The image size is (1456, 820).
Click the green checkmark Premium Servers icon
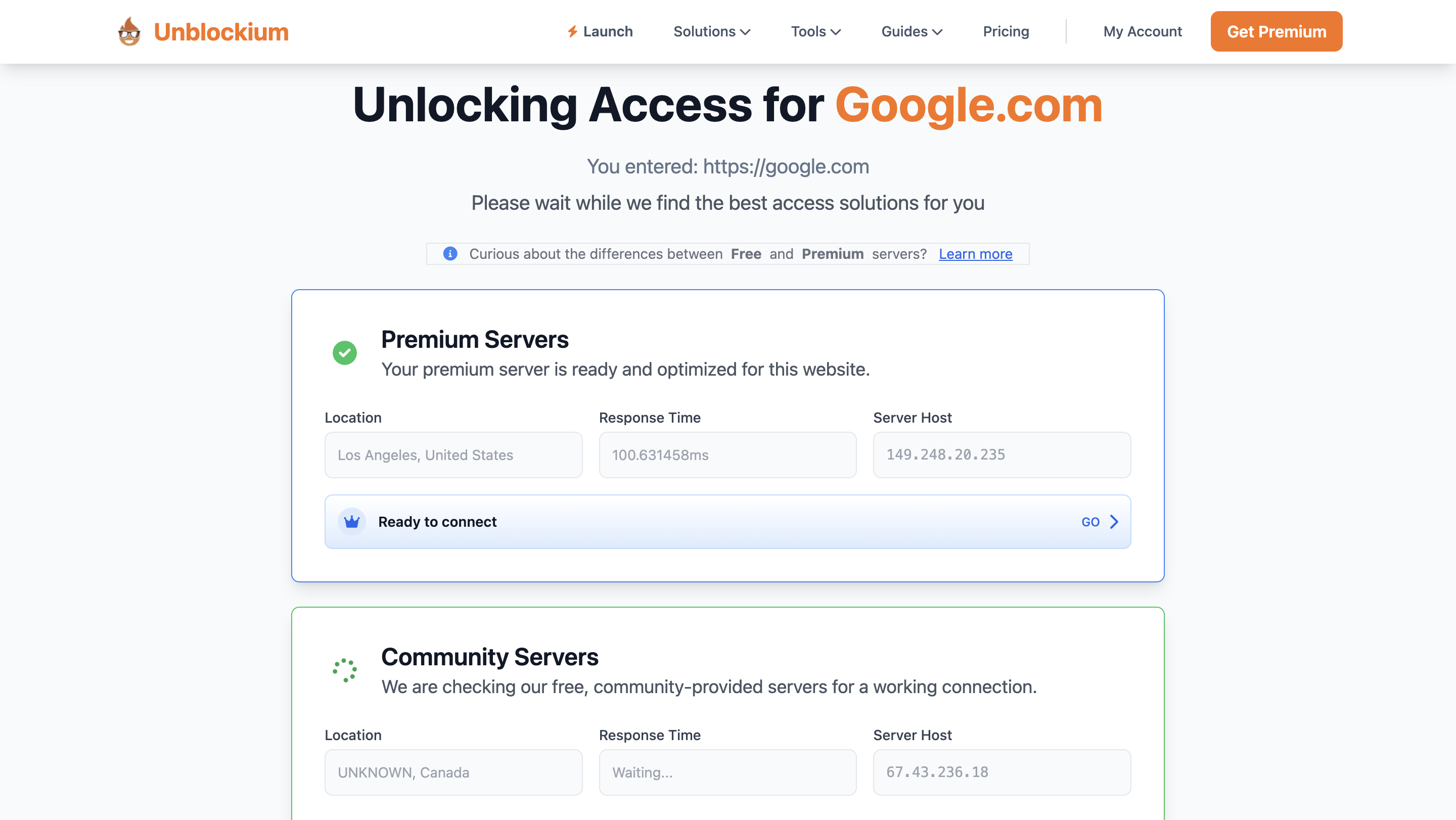344,353
